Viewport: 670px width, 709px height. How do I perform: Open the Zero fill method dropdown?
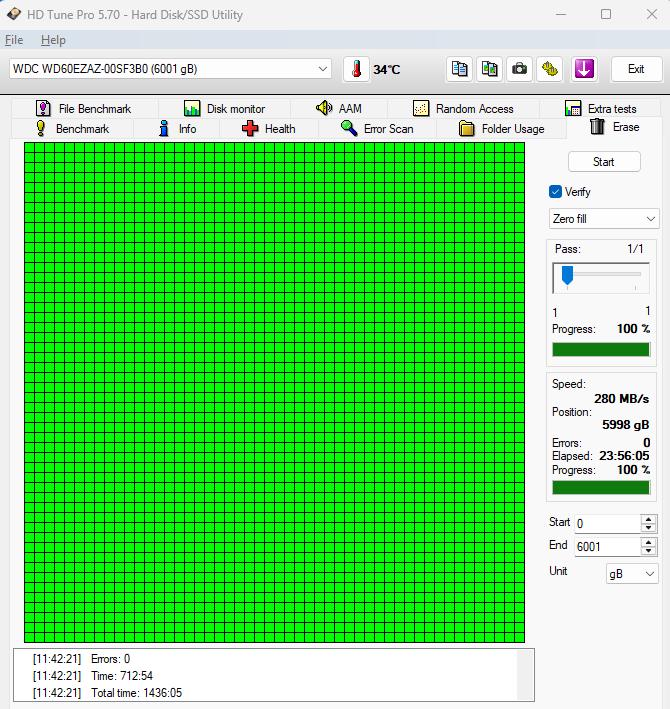tap(651, 219)
